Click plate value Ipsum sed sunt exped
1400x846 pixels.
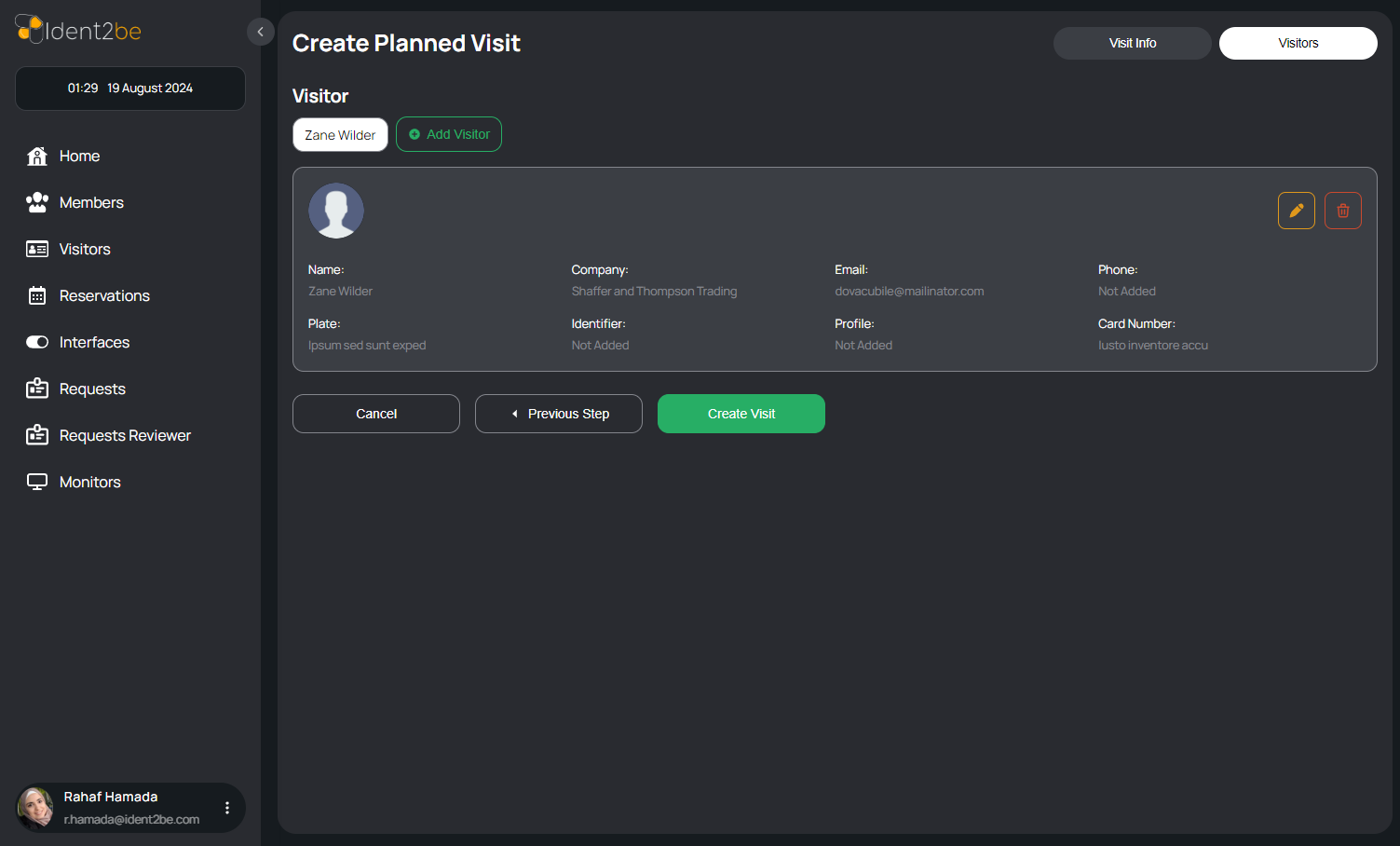(x=367, y=346)
